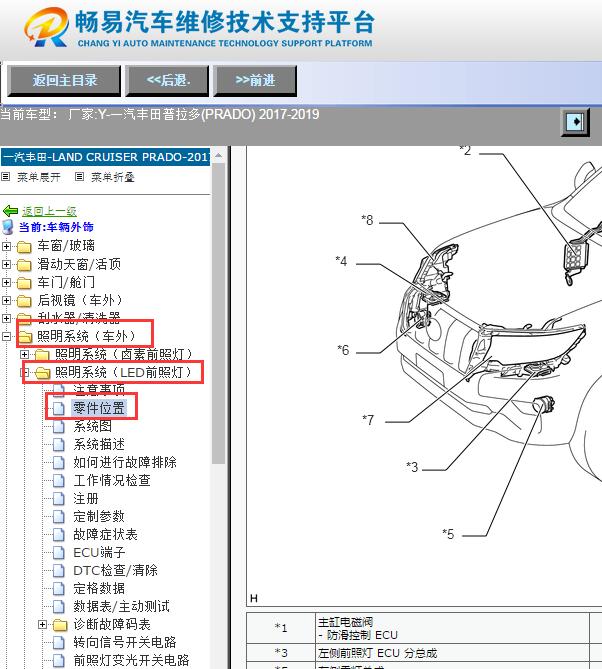Screen dimensions: 602x669
Task: Click the document icon beside 系统描述
Action: (58, 445)
